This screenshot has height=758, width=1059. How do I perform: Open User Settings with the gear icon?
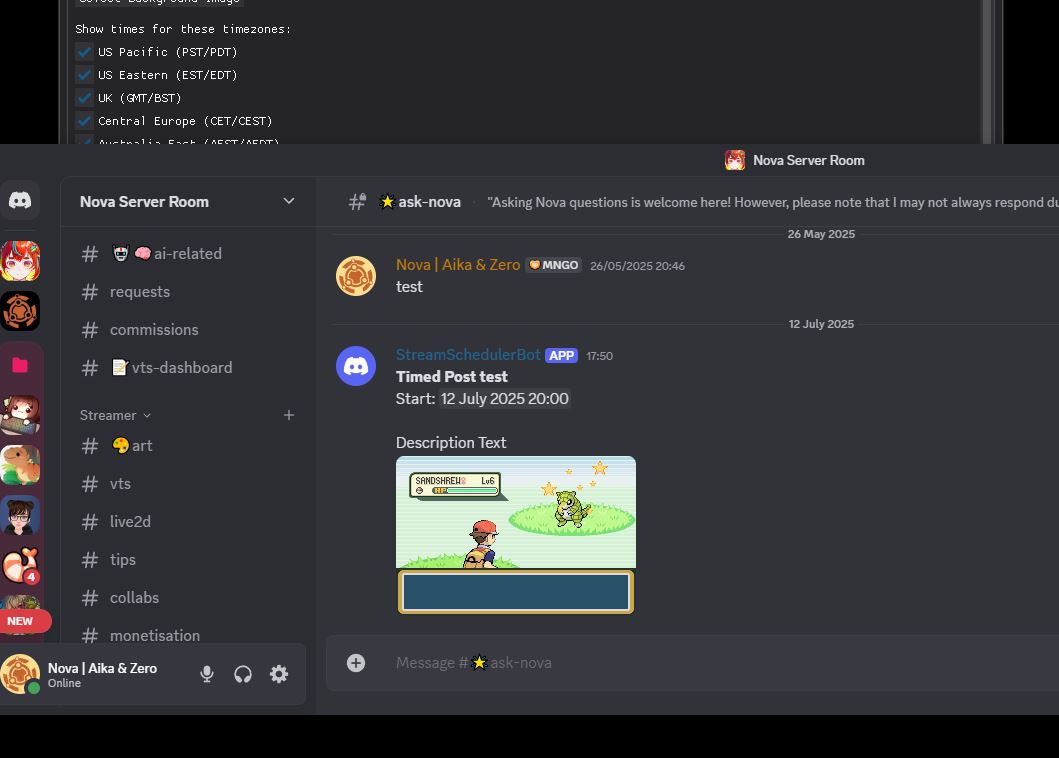click(279, 674)
